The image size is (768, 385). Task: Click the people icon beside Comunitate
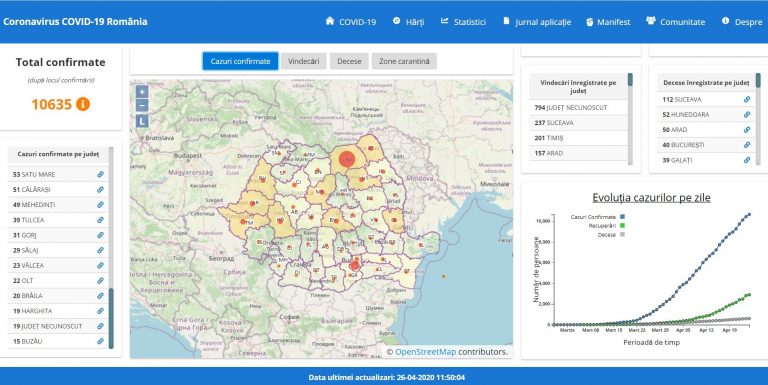pos(650,21)
